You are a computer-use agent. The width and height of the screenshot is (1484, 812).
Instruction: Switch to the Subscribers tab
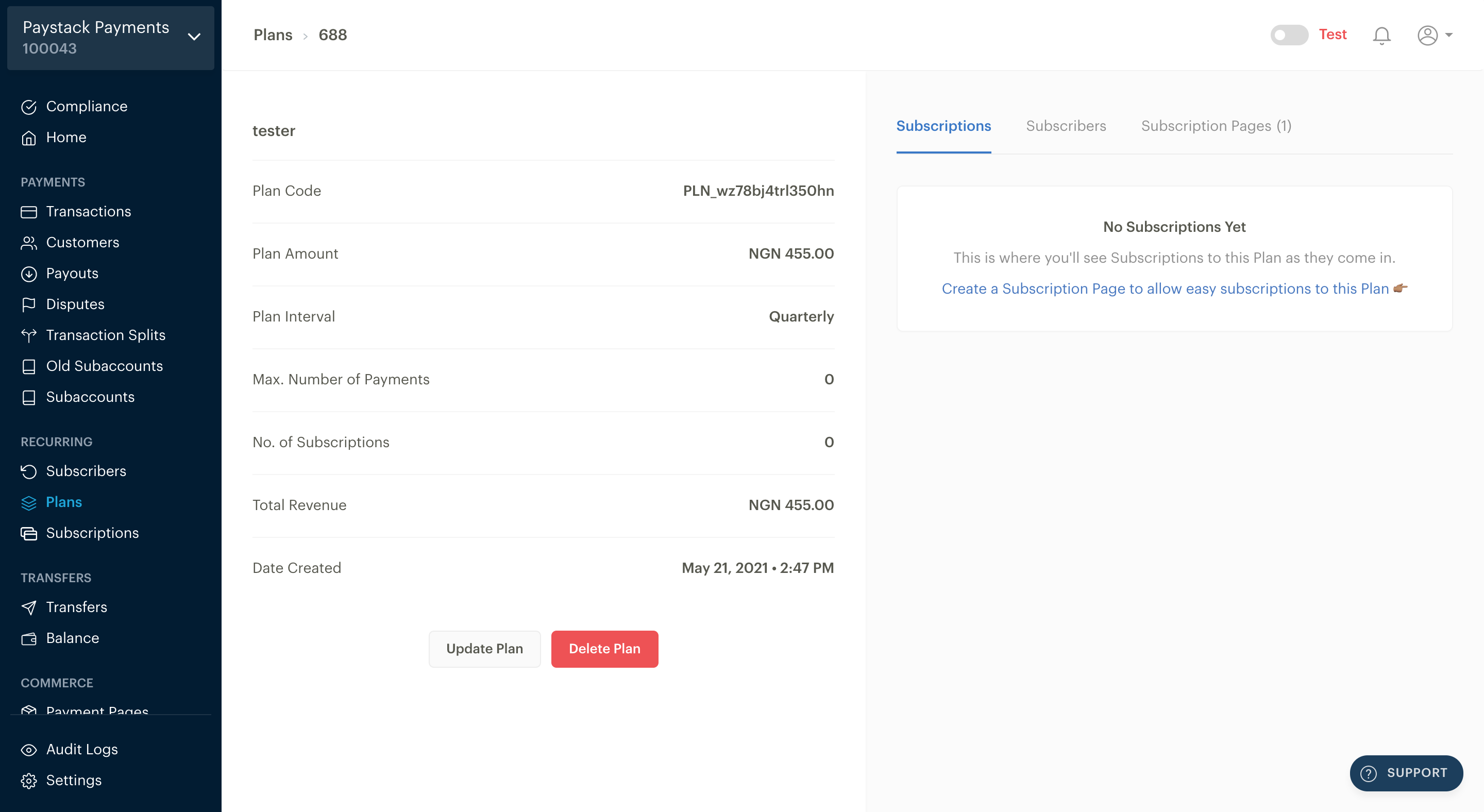1066,126
